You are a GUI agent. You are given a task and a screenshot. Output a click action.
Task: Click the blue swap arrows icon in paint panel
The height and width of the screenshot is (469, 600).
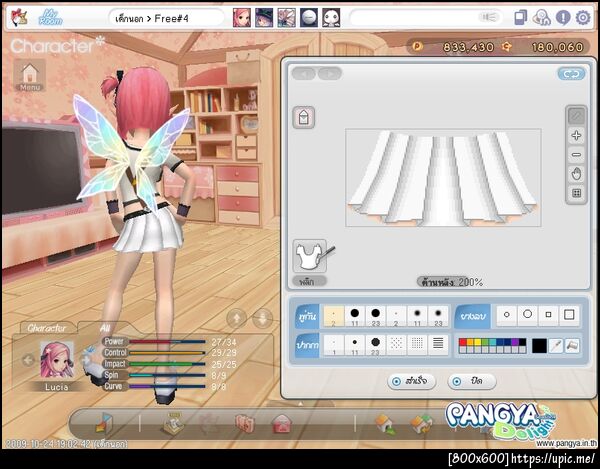click(571, 74)
